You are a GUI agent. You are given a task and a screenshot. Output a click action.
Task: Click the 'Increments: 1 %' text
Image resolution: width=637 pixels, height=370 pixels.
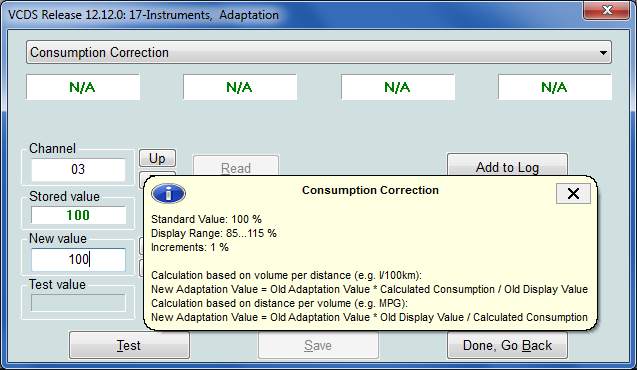(190, 247)
